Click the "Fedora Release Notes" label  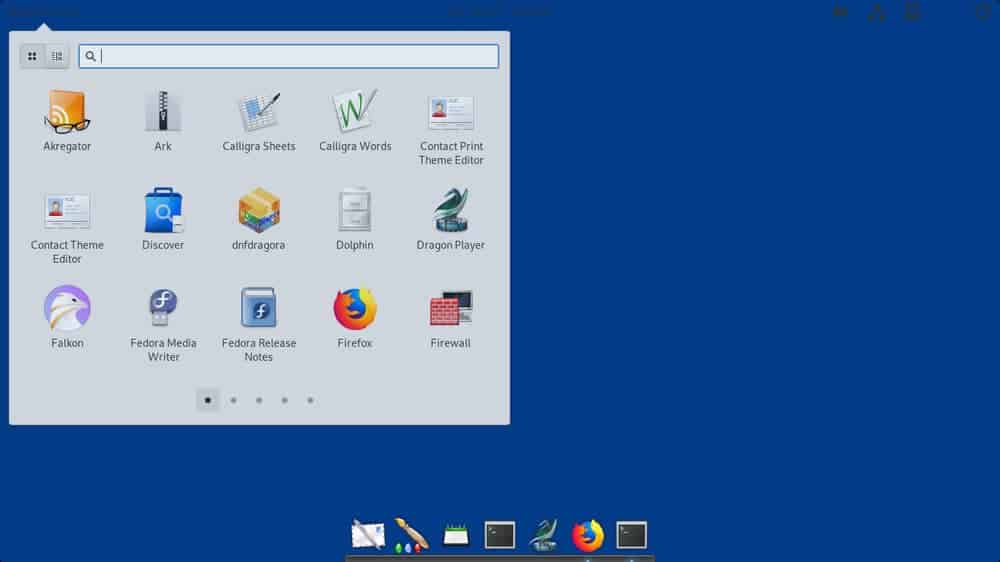click(x=259, y=350)
